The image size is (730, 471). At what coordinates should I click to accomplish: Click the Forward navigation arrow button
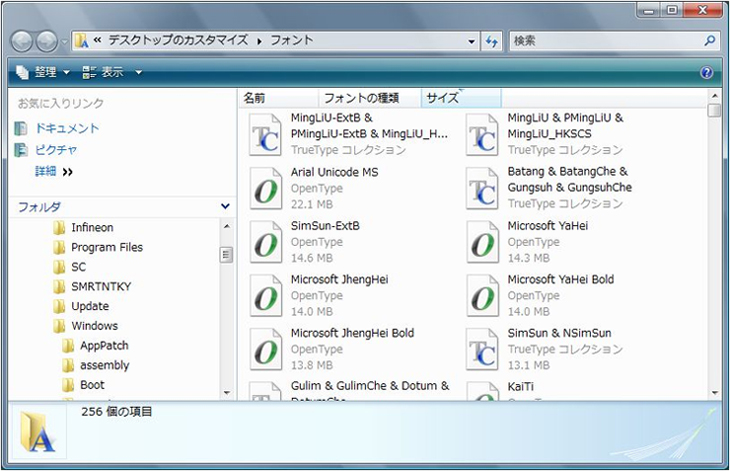point(47,42)
